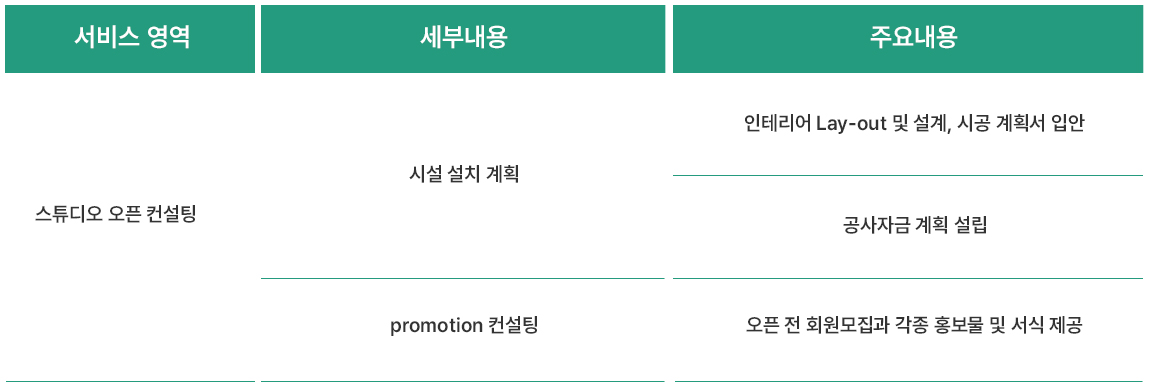
Task: Select the promotion 컨설팅 row label
Action: coord(464,326)
